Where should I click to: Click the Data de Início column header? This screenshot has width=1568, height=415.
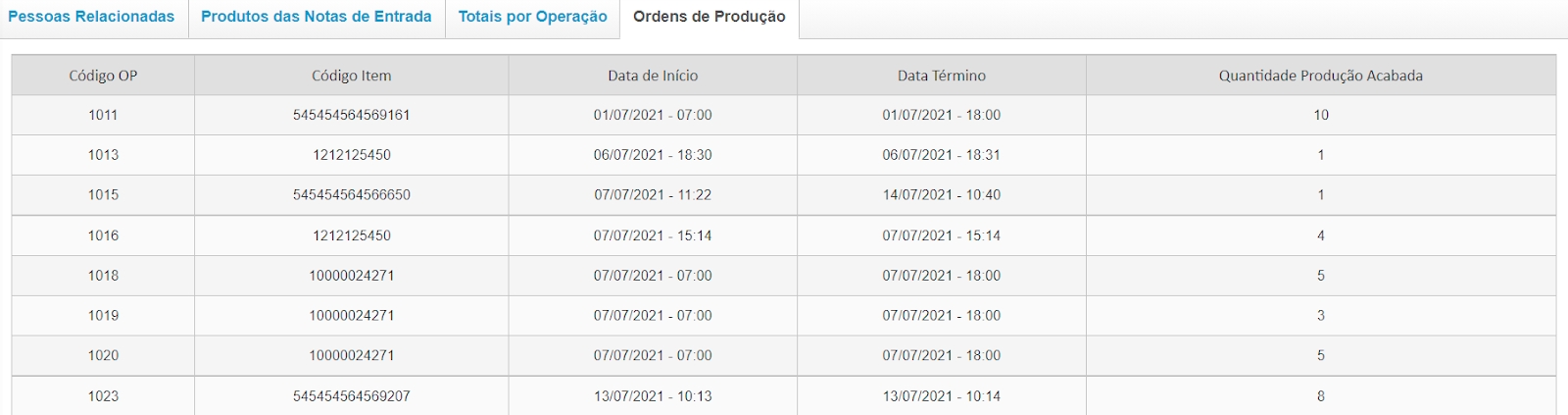click(x=653, y=76)
